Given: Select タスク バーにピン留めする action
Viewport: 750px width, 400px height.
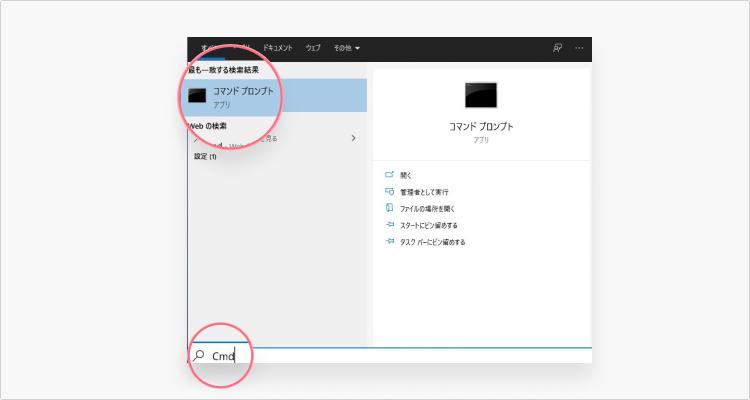Looking at the screenshot, I should pos(432,242).
